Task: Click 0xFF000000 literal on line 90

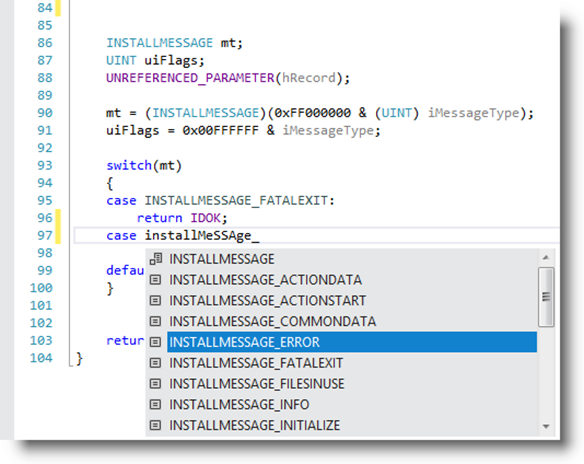Action: 312,113
